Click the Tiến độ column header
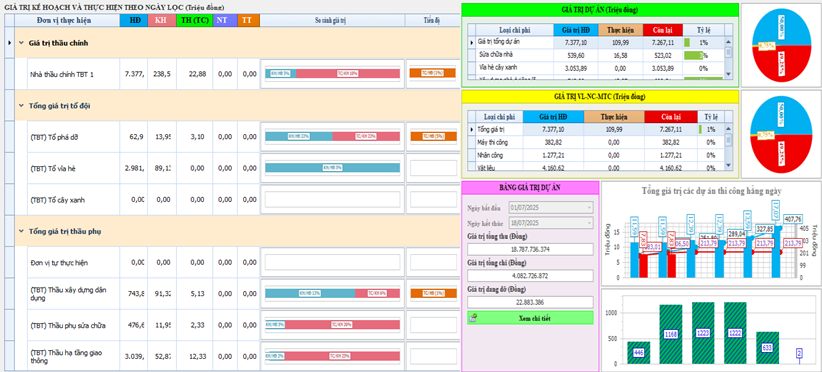Image resolution: width=822 pixels, height=372 pixels. pos(432,20)
